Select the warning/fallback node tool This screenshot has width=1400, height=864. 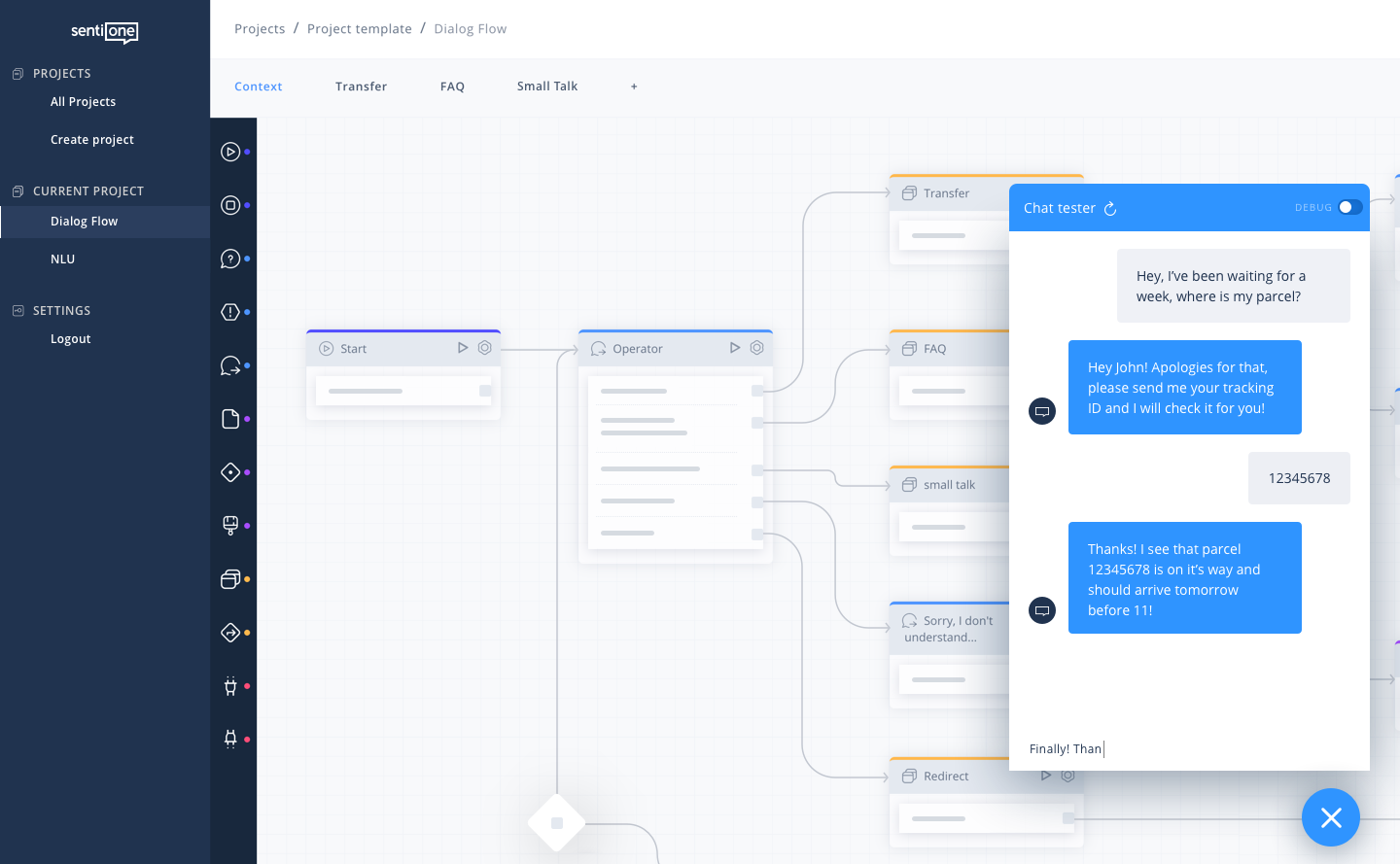pos(231,312)
